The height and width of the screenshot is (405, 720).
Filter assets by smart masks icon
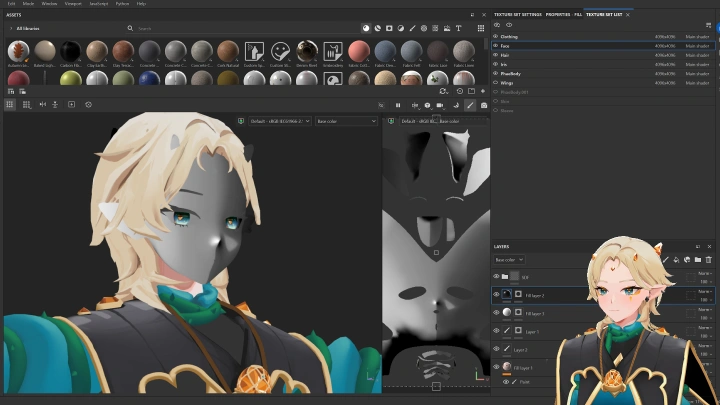[389, 28]
